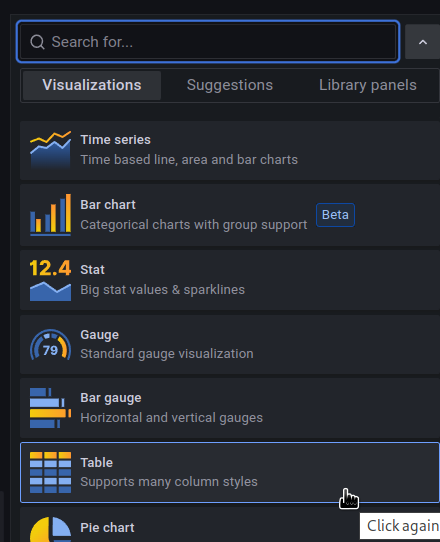Select the Time series visualization title
The height and width of the screenshot is (542, 440).
pyautogui.click(x=115, y=140)
